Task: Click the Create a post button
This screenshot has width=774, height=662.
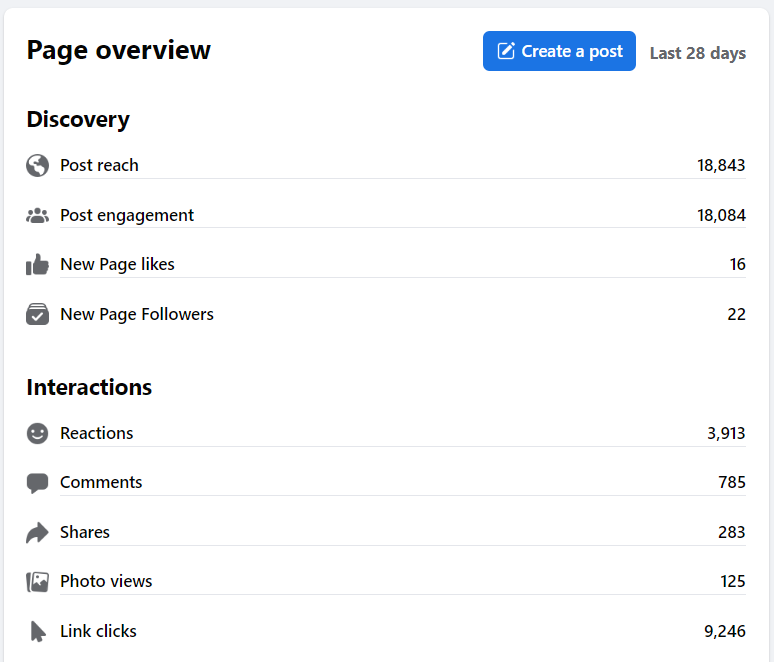Action: (559, 51)
